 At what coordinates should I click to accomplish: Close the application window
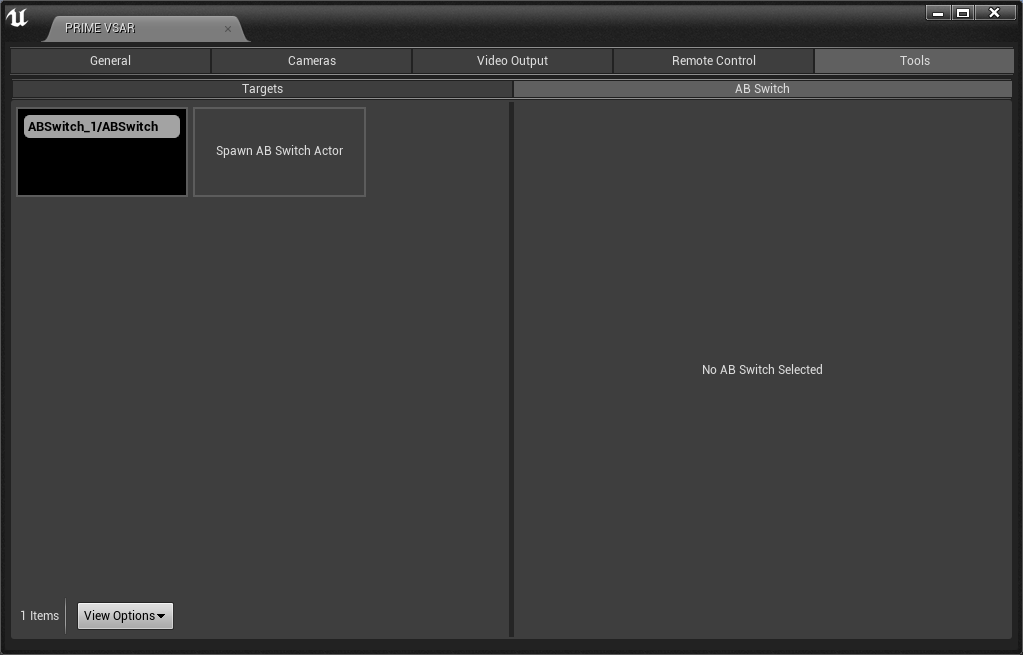[994, 13]
